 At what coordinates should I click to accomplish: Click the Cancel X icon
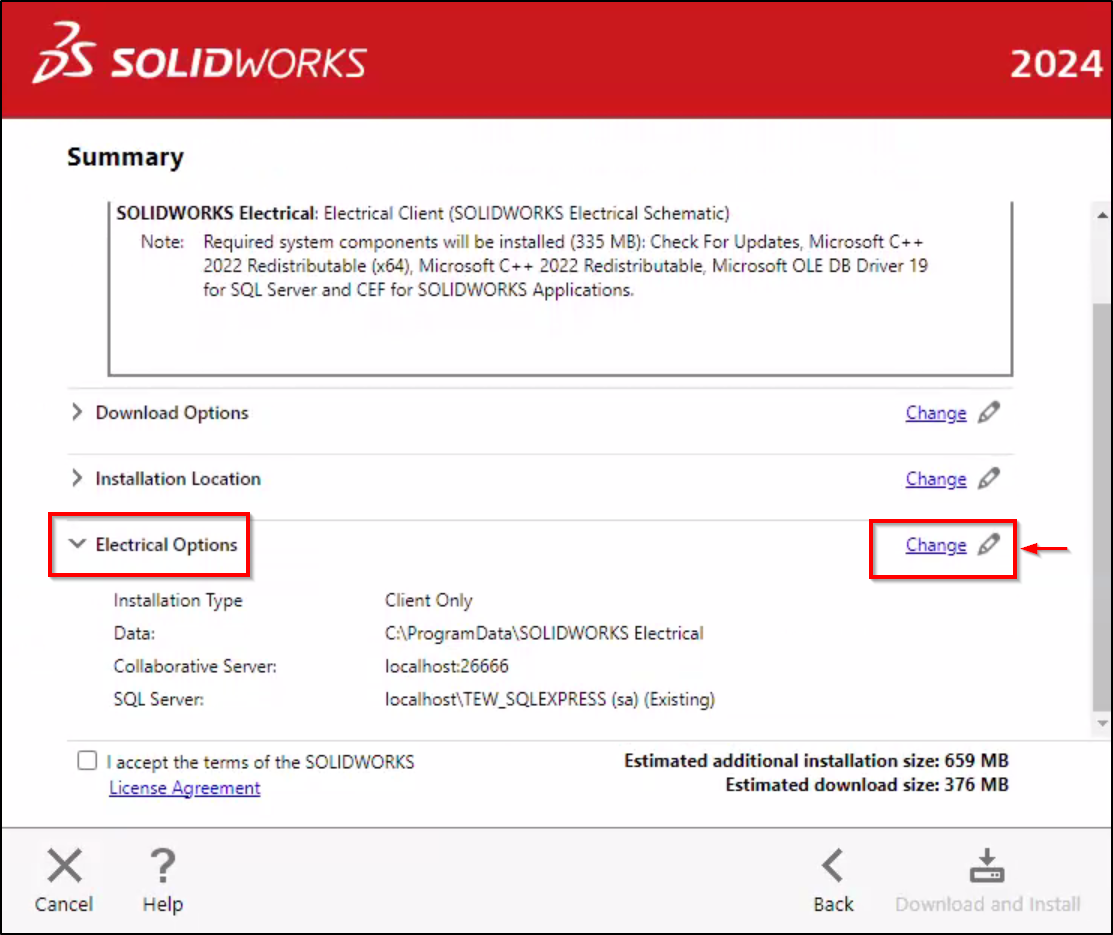(x=65, y=865)
